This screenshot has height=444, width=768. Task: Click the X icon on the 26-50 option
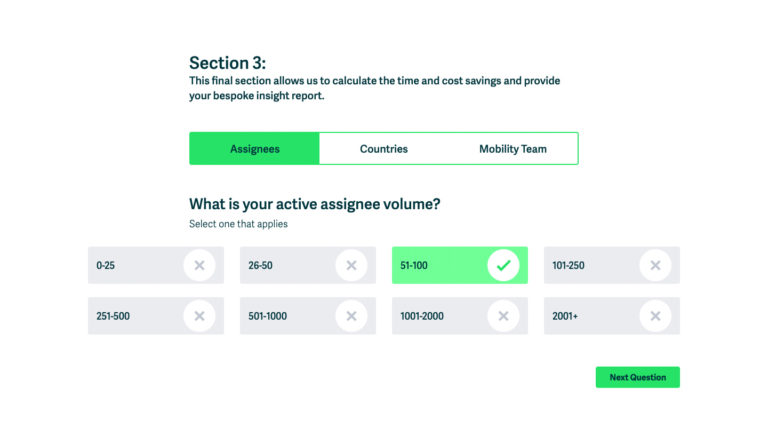coord(351,265)
